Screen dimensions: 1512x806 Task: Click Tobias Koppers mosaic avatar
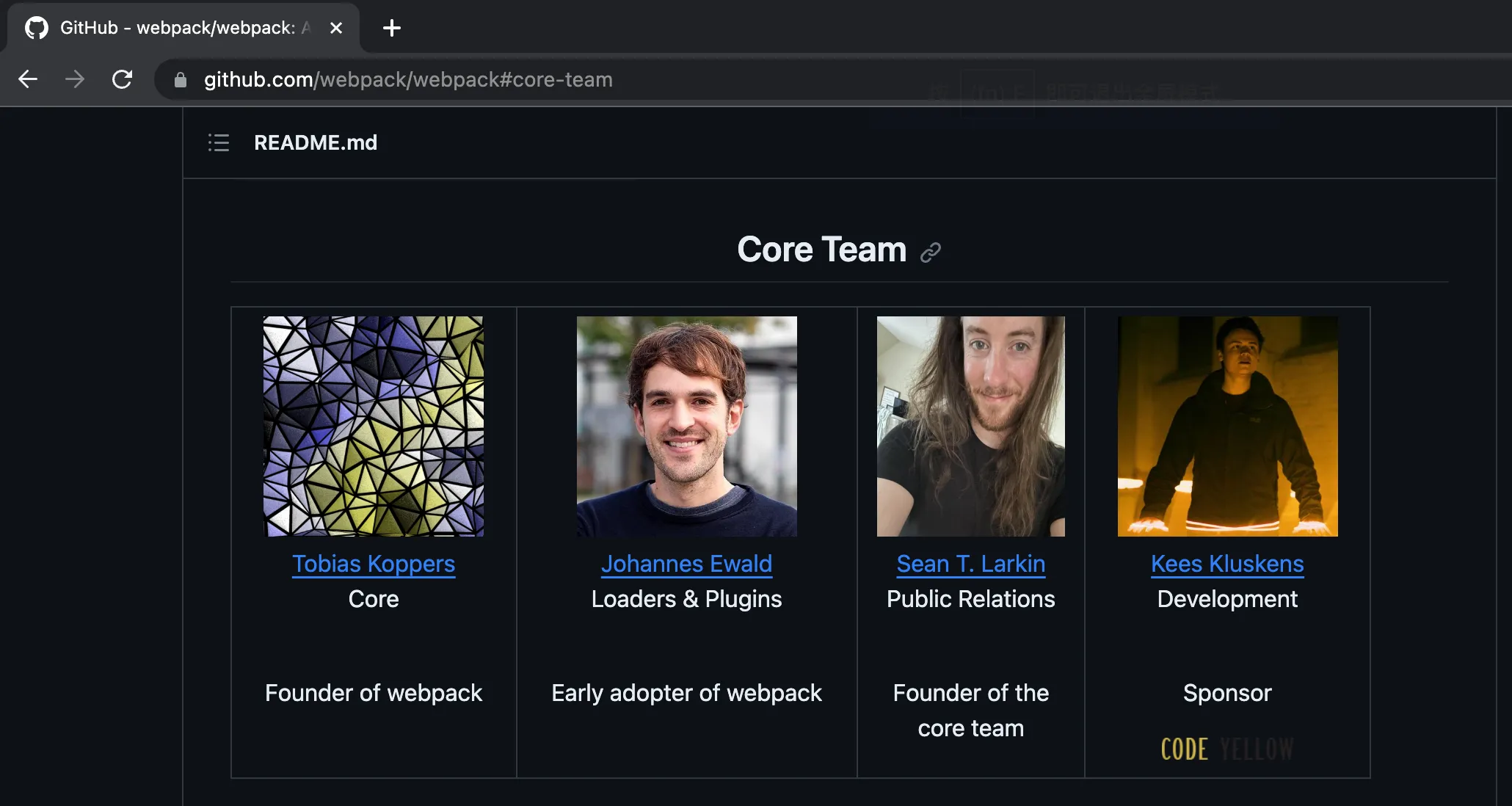(x=374, y=426)
